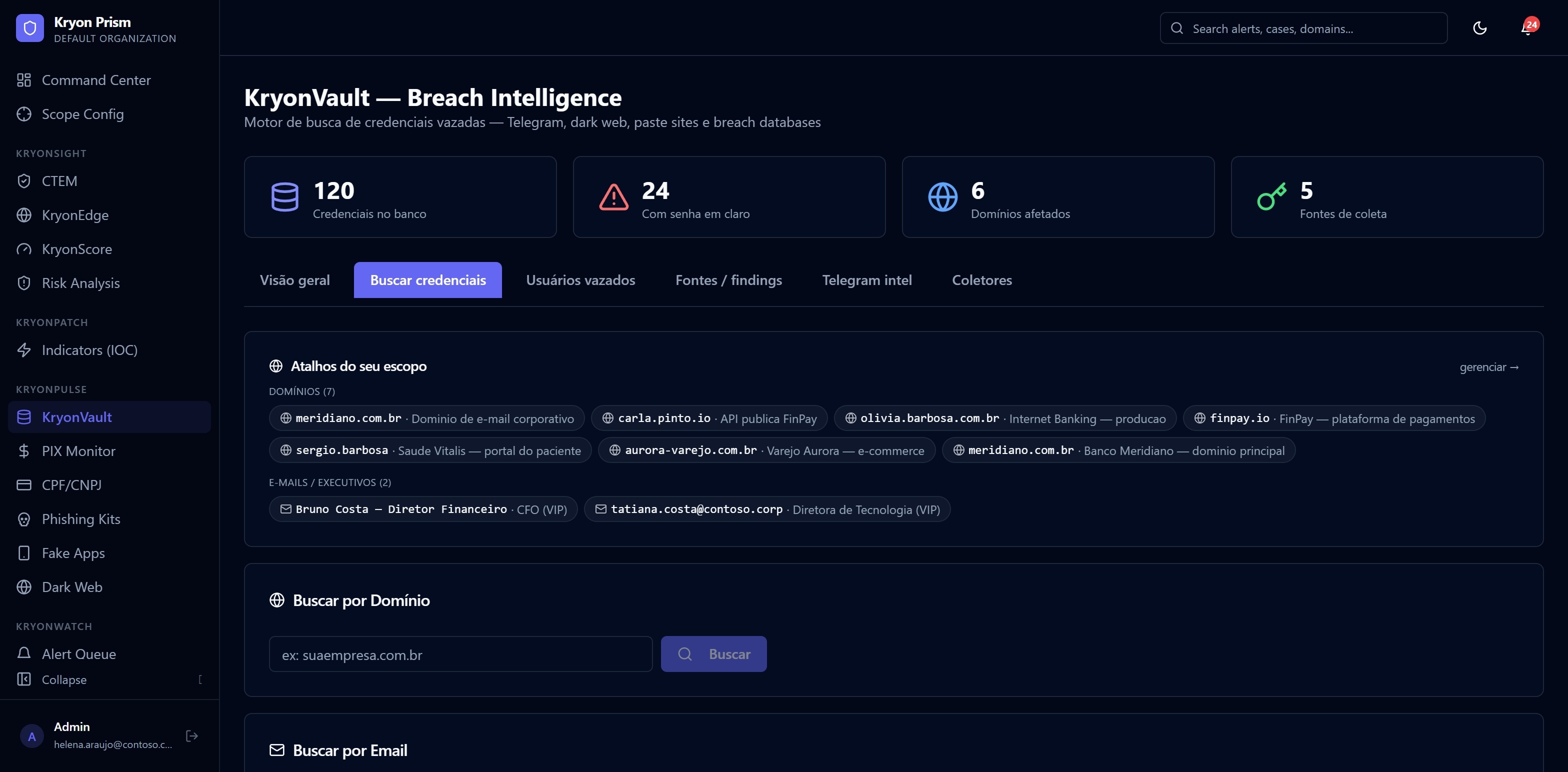The width and height of the screenshot is (1568, 772).
Task: Open notifications bell with 24 badge
Action: (1528, 28)
